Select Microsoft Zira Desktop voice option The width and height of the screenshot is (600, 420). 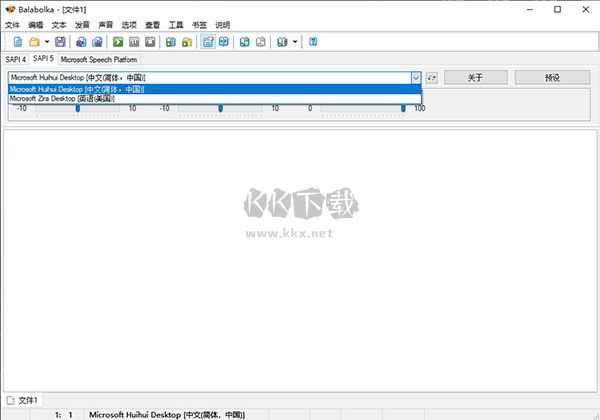click(215, 98)
